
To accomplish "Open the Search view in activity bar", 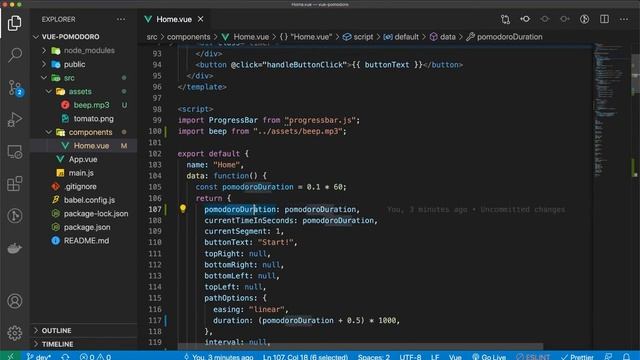I will click(x=15, y=54).
